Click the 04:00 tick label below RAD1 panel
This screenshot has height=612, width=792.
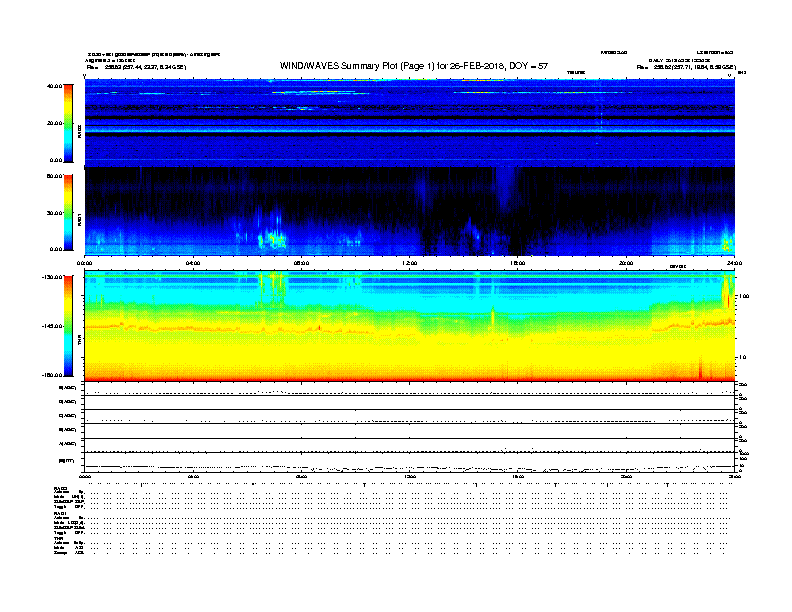tap(193, 263)
